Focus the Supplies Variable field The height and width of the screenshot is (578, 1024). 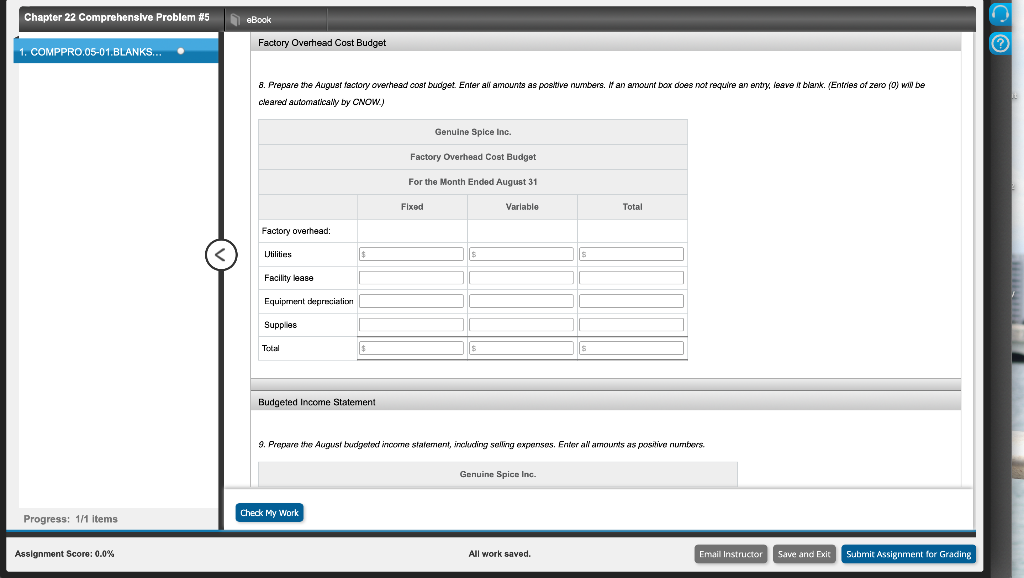[521, 325]
